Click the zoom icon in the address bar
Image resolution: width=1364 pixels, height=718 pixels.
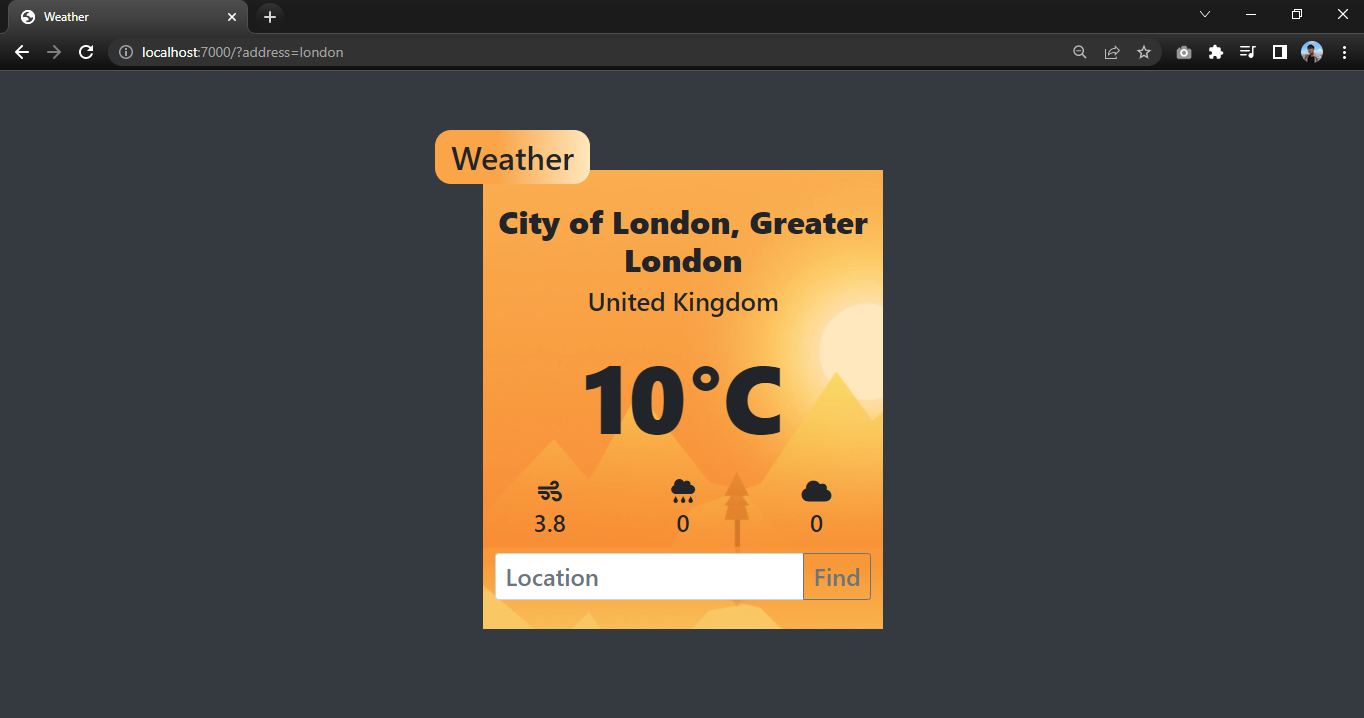click(x=1080, y=52)
